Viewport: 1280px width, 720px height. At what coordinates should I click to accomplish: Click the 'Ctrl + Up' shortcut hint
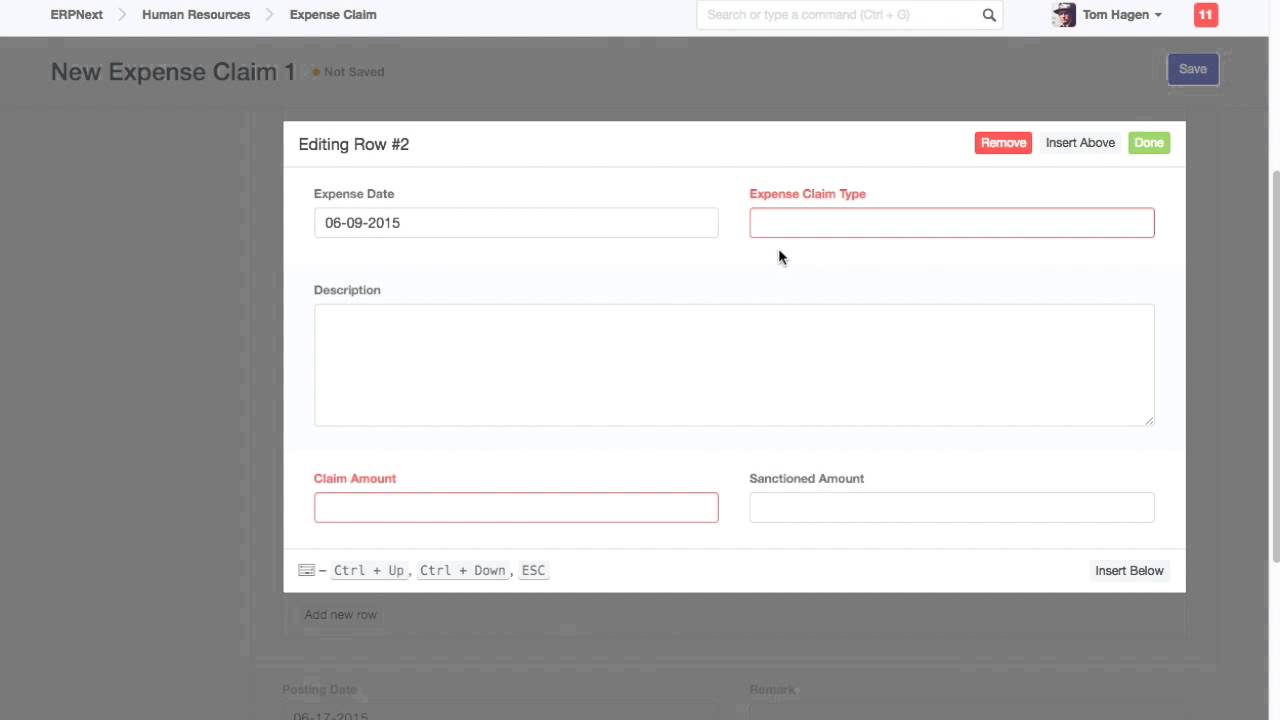coord(369,570)
